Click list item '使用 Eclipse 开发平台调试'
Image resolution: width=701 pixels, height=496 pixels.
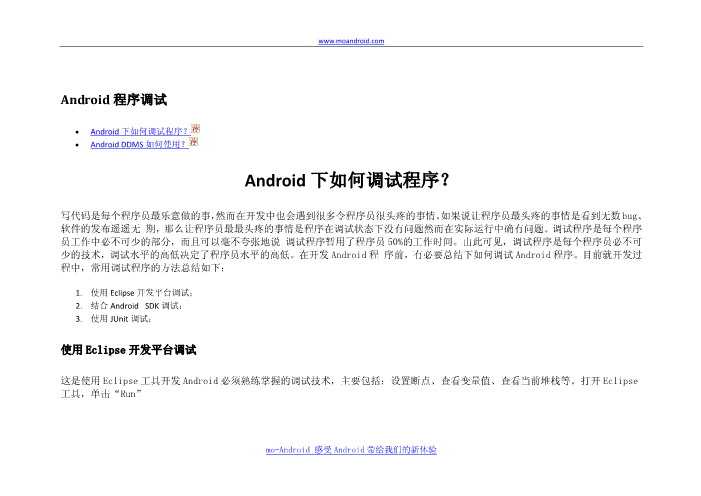point(142,293)
